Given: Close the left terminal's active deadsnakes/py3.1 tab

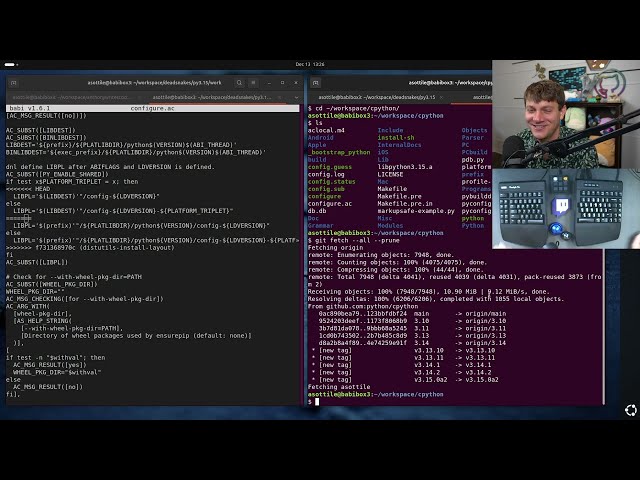Looking at the screenshot, I should point(280,97).
